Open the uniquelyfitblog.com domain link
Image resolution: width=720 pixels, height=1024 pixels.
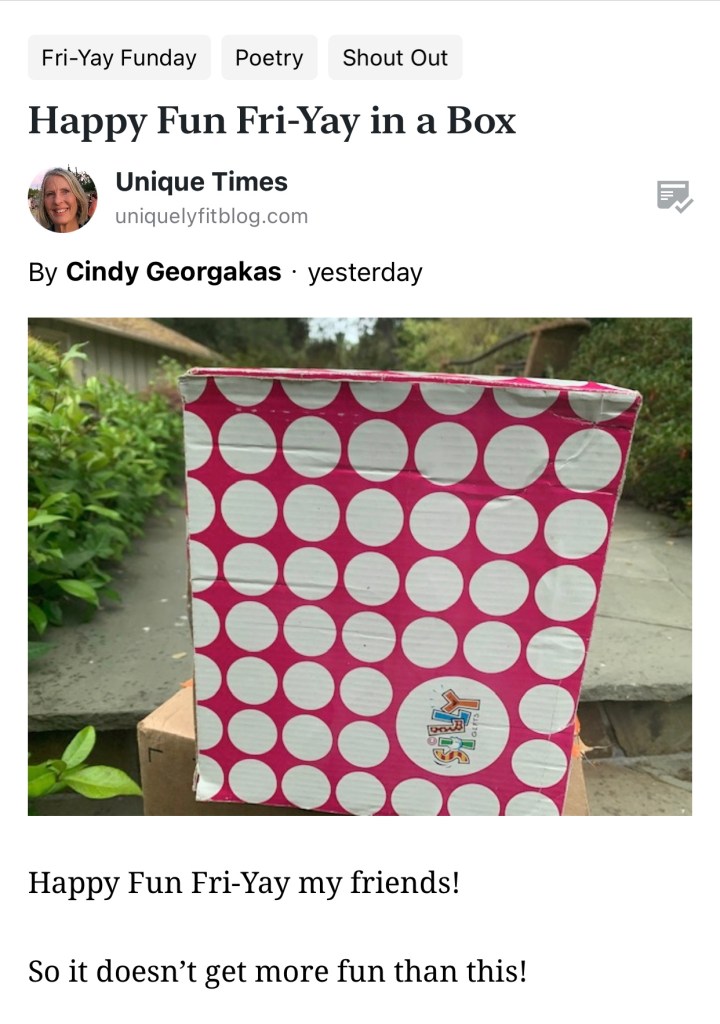pos(211,216)
